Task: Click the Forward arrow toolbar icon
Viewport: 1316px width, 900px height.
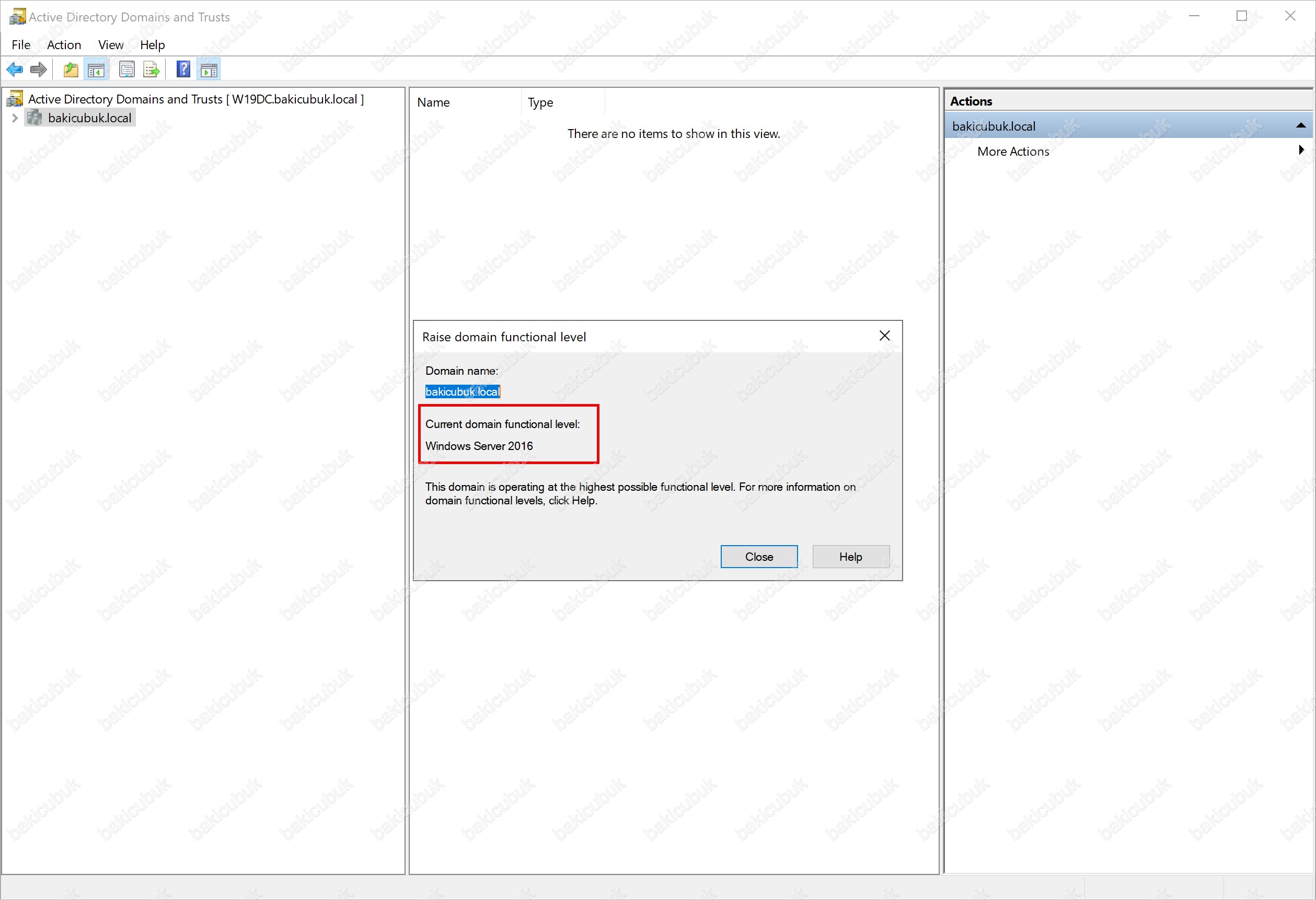Action: click(39, 70)
